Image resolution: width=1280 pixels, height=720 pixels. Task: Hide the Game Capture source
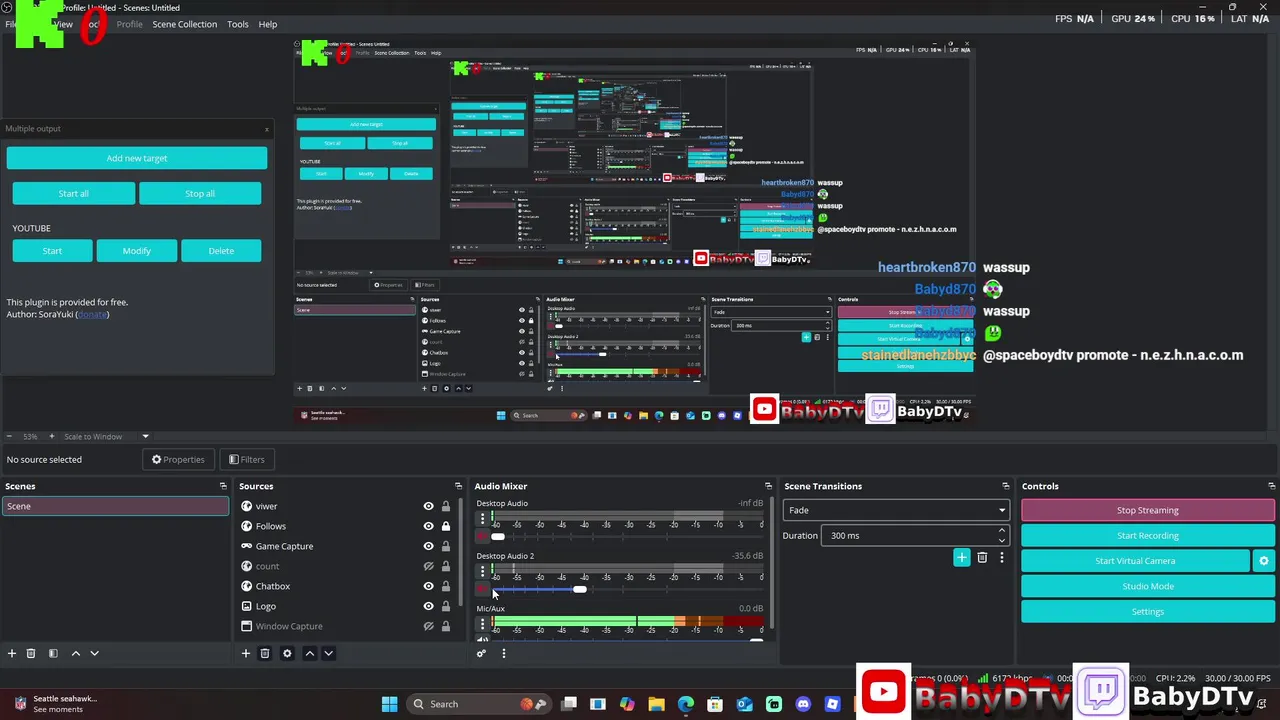point(428,546)
